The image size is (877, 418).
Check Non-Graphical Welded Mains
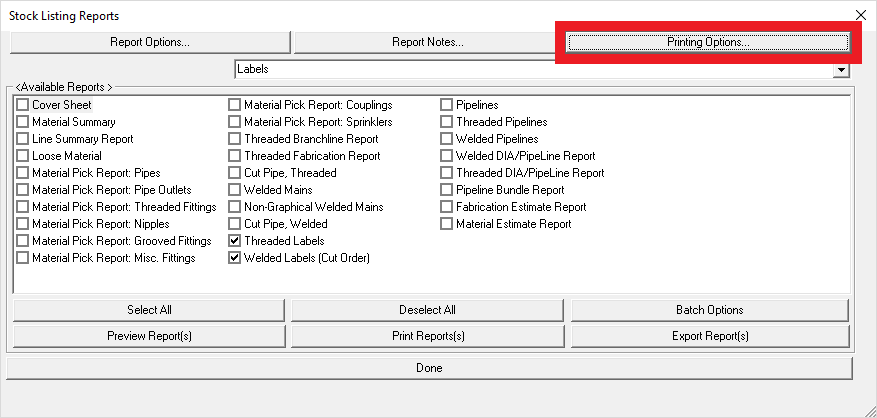(234, 207)
